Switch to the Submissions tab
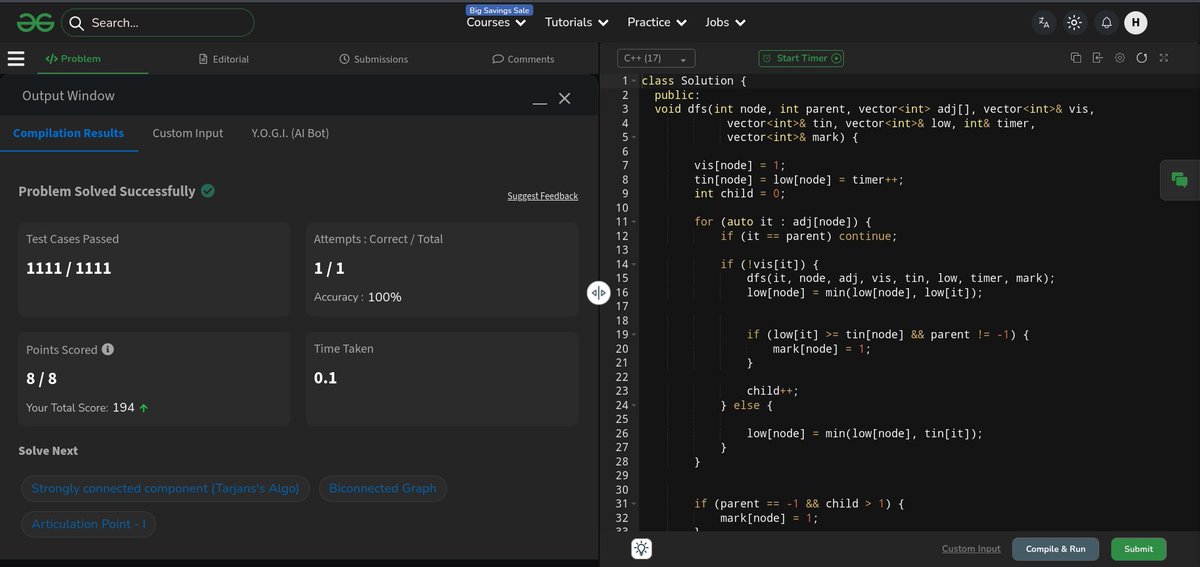 tap(374, 59)
